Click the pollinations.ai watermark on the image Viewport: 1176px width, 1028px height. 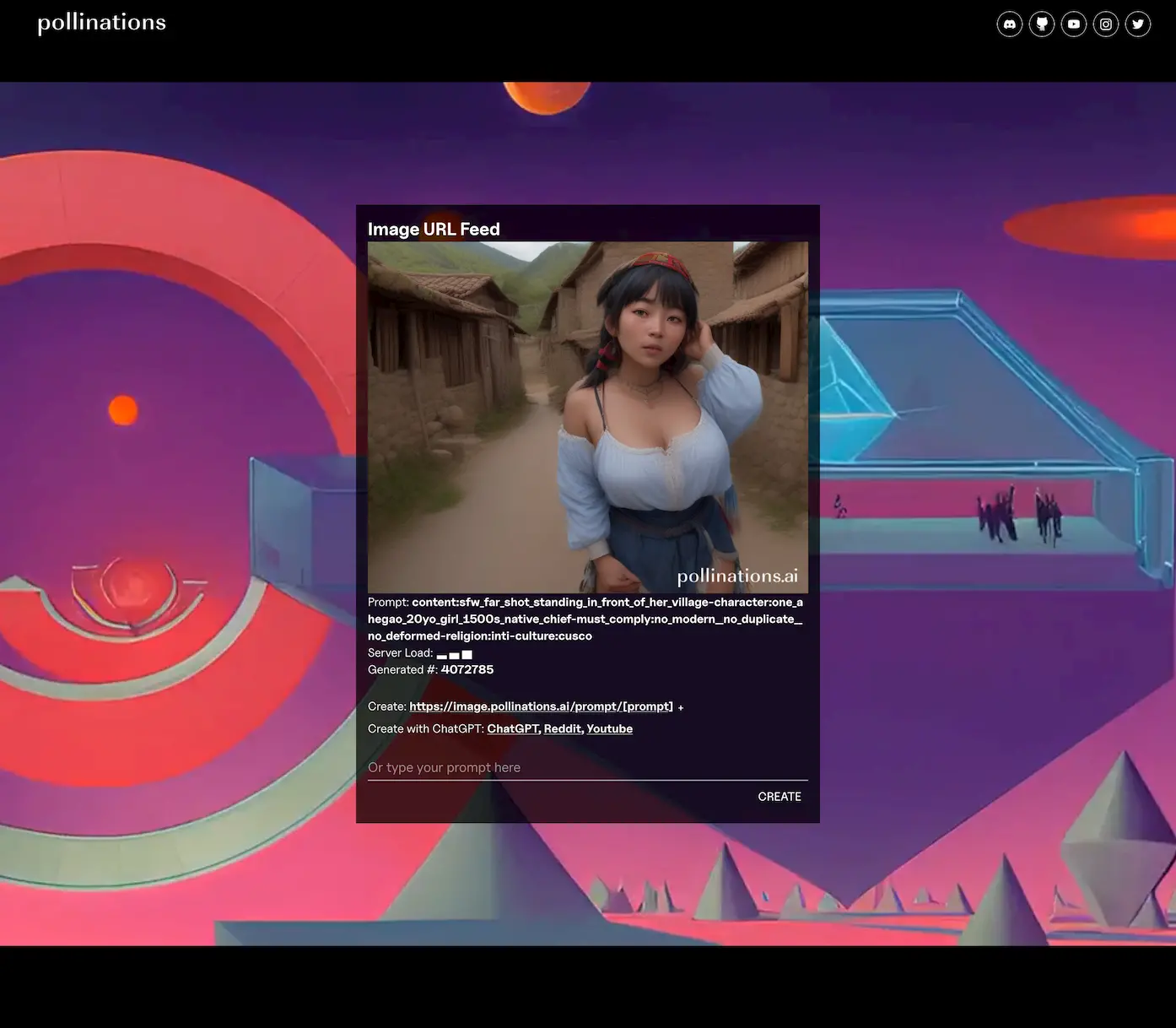tap(736, 575)
